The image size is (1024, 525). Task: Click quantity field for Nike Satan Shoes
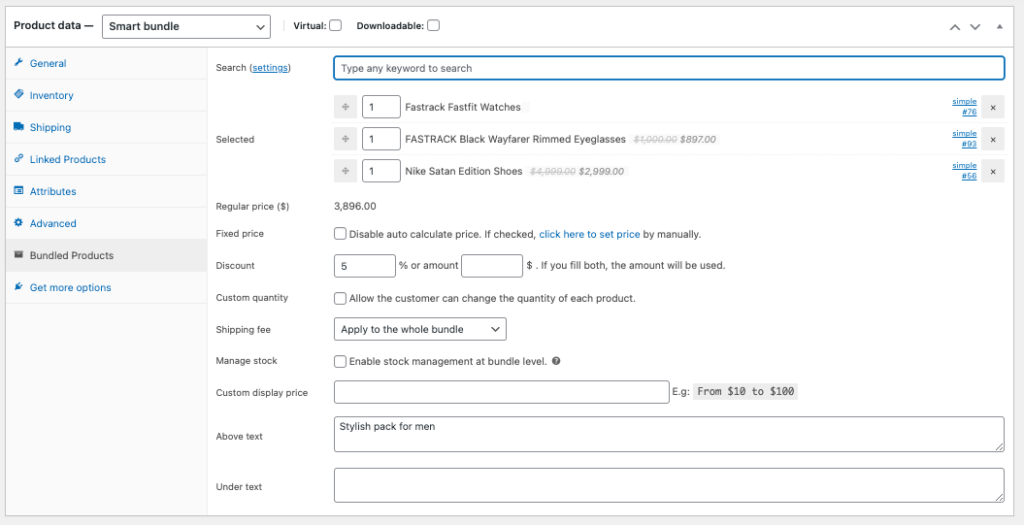click(381, 171)
